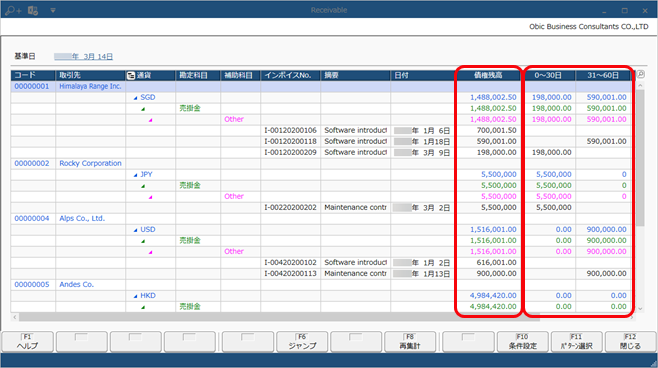Click vertical scrollbar down arrow
Screen dimensions: 658x368
(x=640, y=308)
